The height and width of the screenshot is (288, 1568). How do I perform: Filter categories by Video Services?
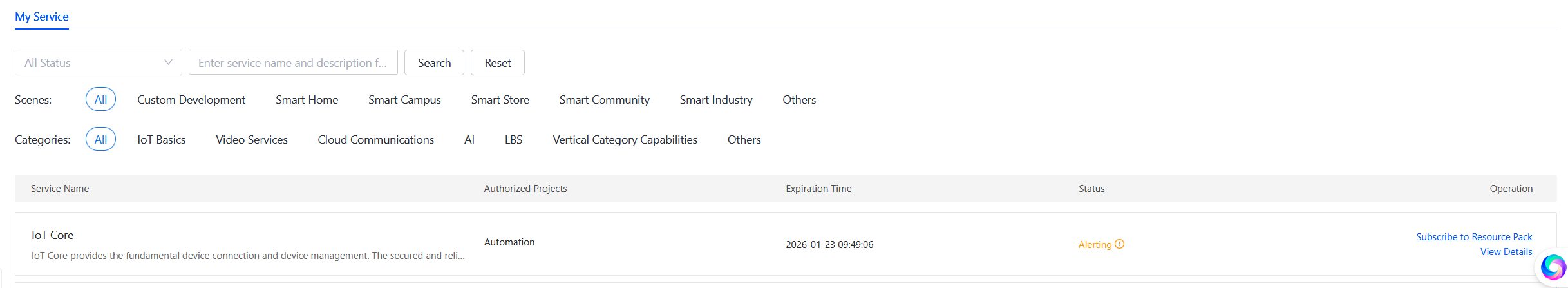(251, 140)
